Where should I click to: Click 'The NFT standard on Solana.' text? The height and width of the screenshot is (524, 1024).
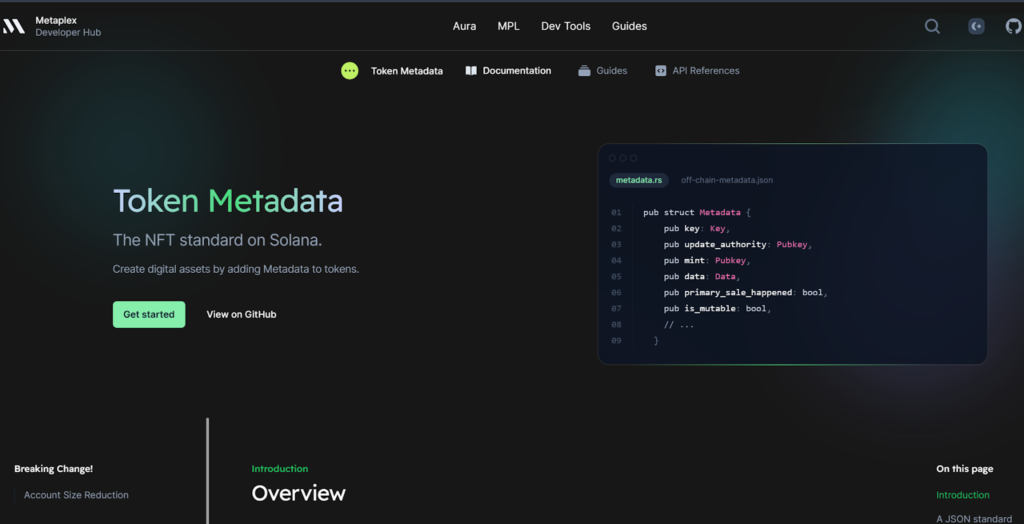[x=217, y=240]
